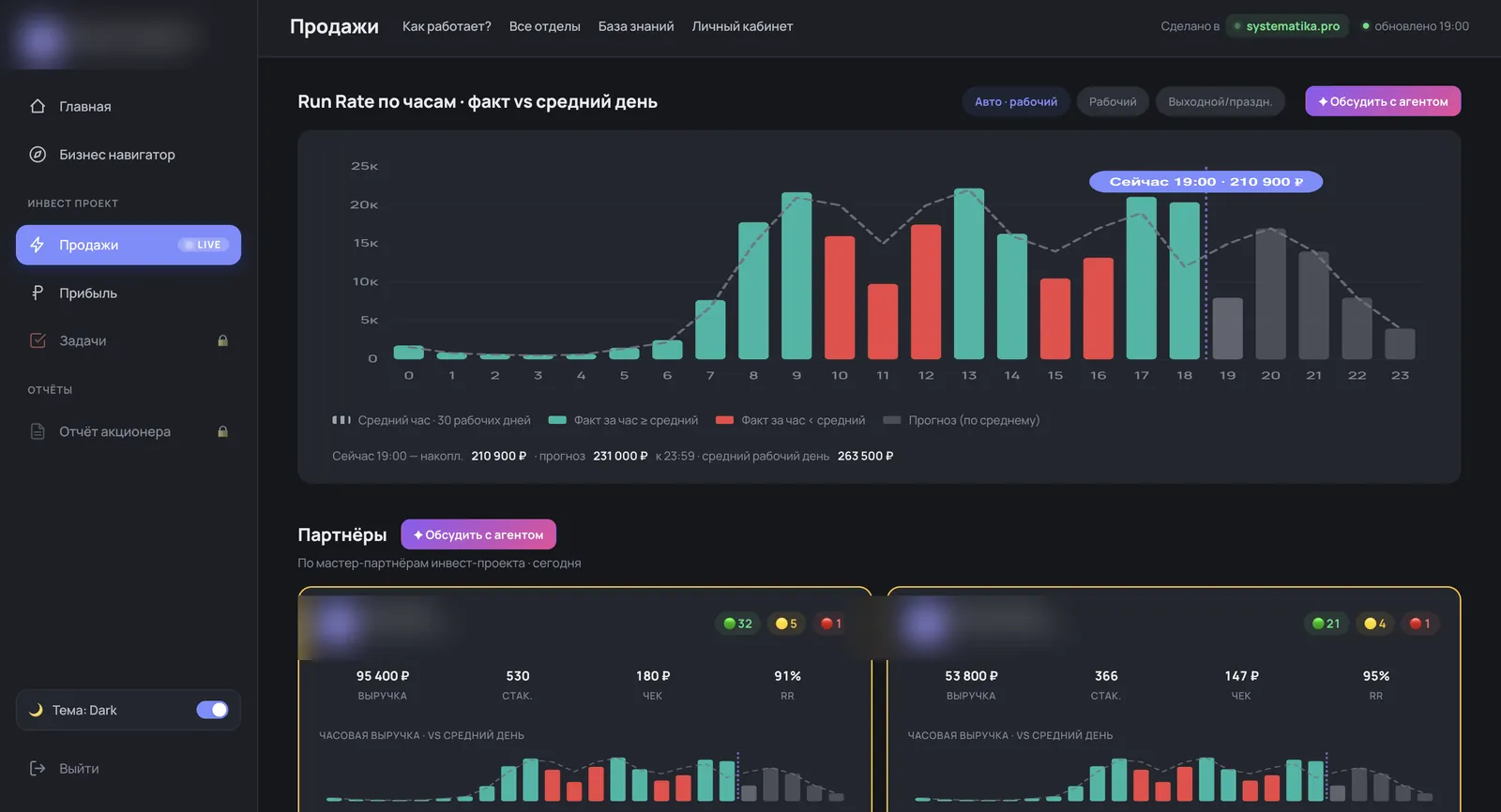Click the yellow 4 status badge

(1375, 624)
